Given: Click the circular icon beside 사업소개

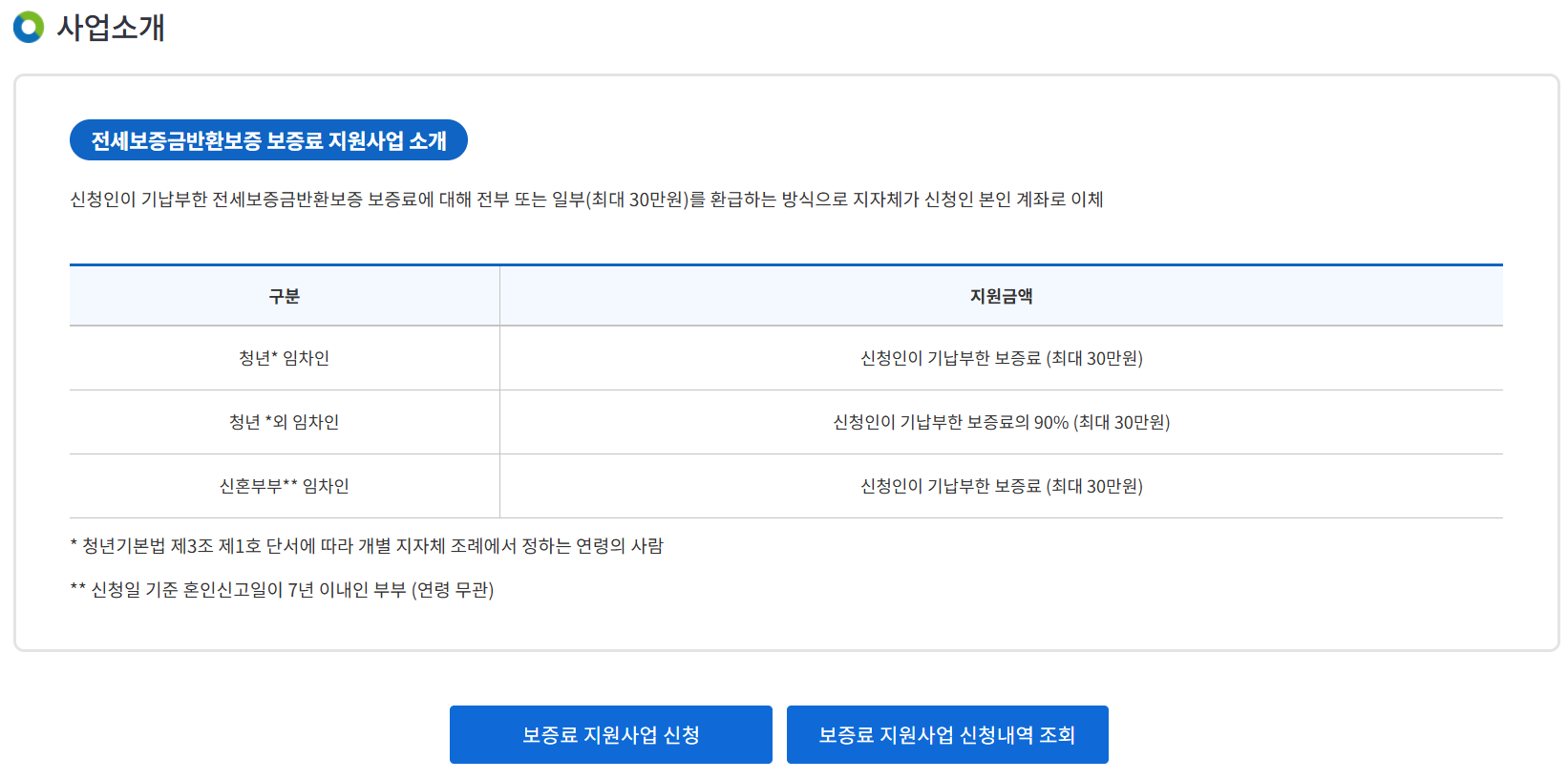Looking at the screenshot, I should [29, 27].
